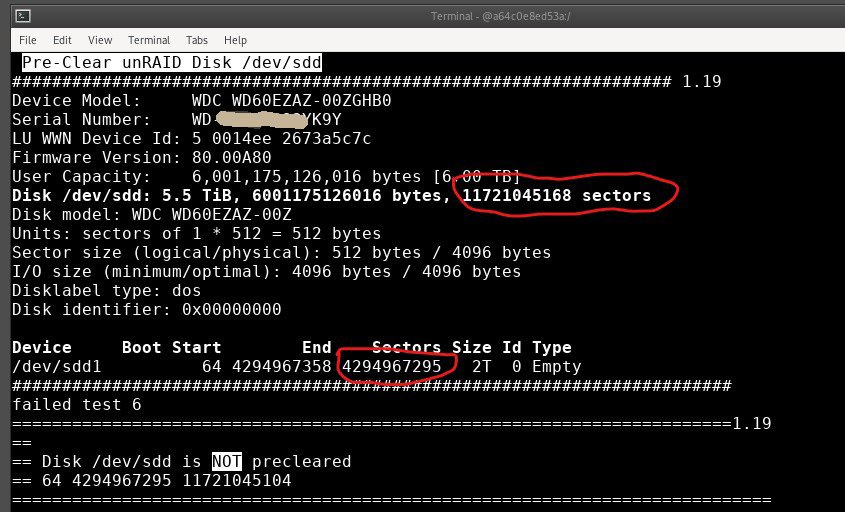Click the 'Size Id Type' header text
Viewport: 845px width, 512px height.
pyautogui.click(x=511, y=348)
